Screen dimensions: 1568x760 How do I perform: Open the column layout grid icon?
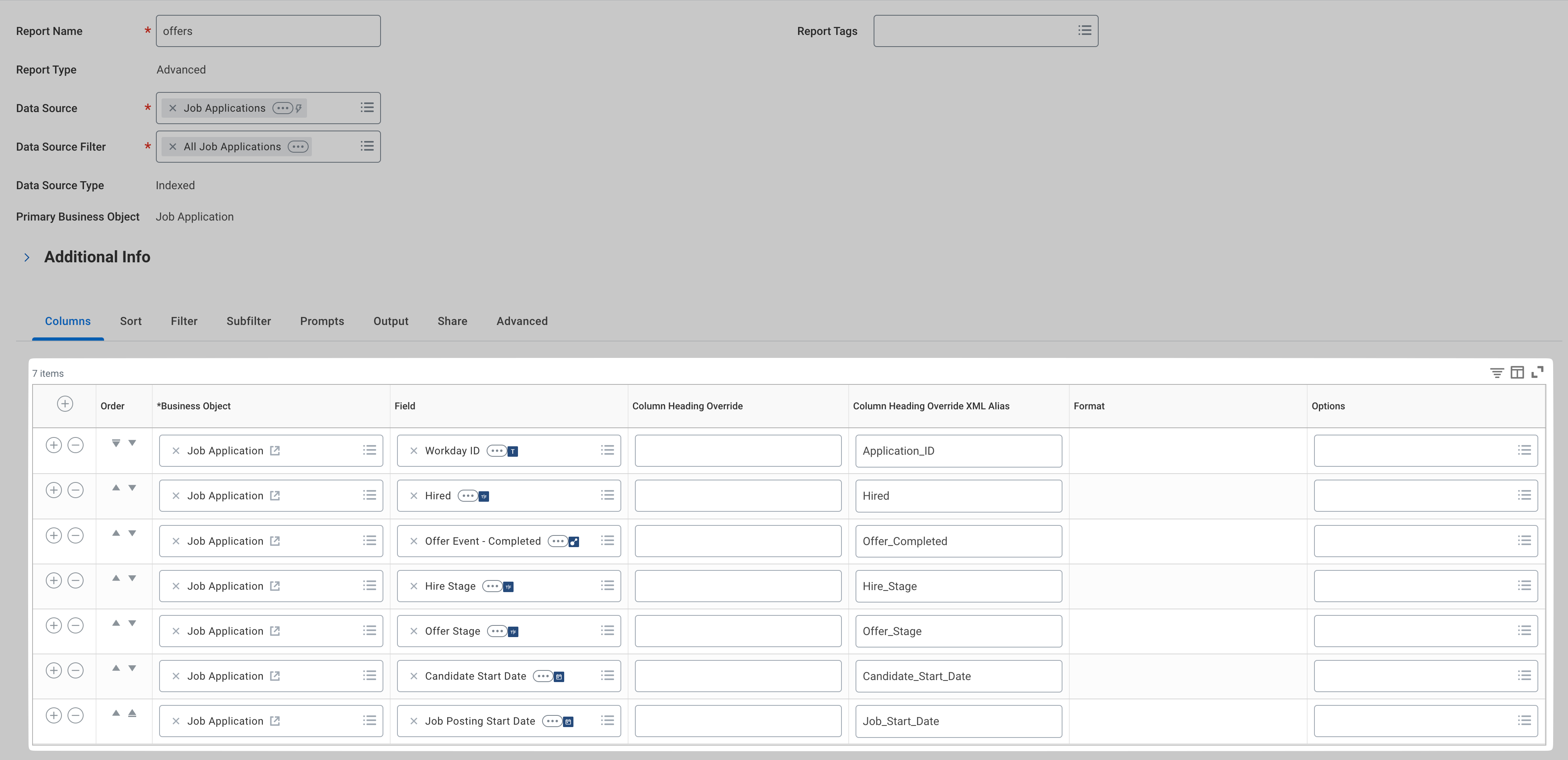(1517, 372)
